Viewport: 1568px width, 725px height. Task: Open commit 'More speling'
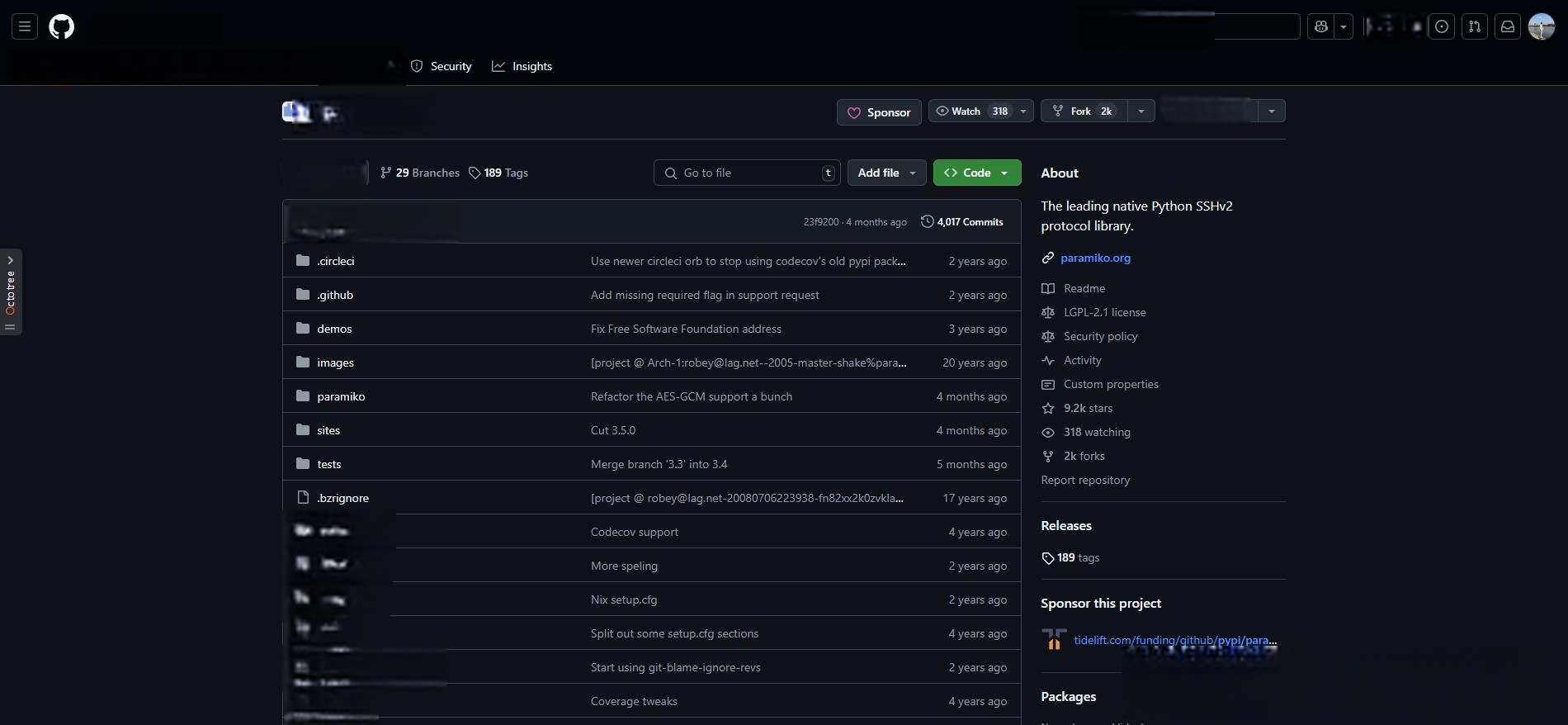point(624,566)
